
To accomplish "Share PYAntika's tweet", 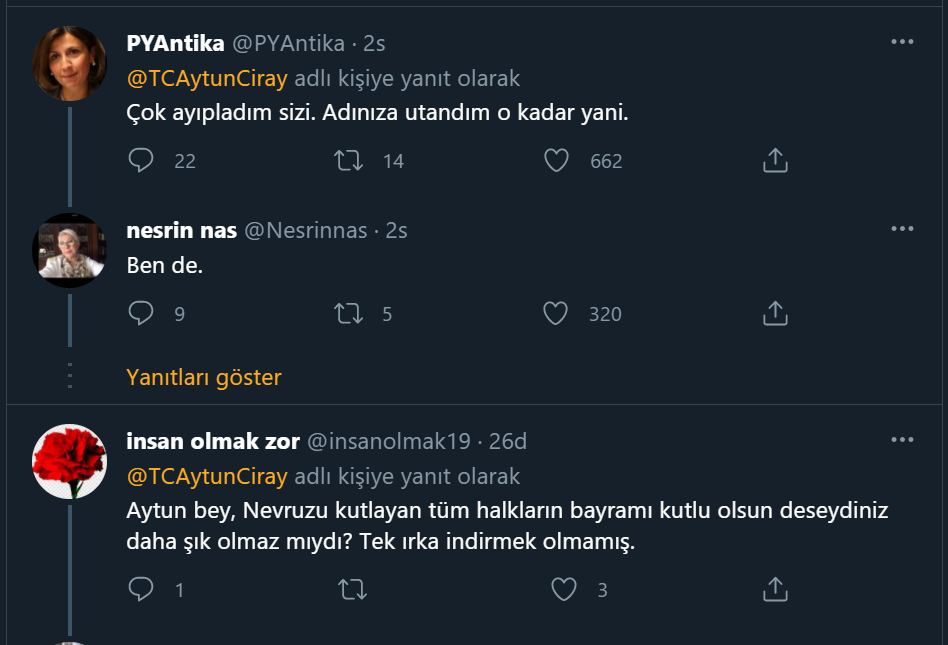I will point(775,160).
